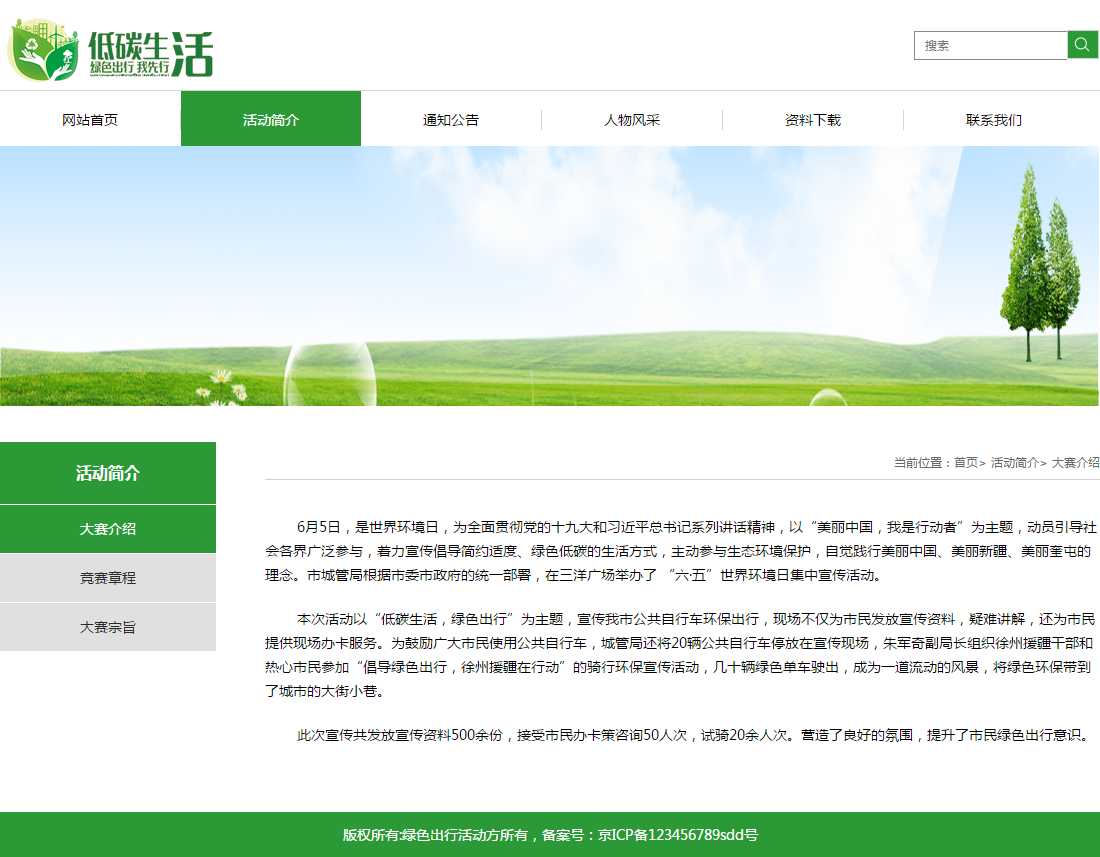
Task: Open the 人物风采 navigation item
Action: point(632,120)
